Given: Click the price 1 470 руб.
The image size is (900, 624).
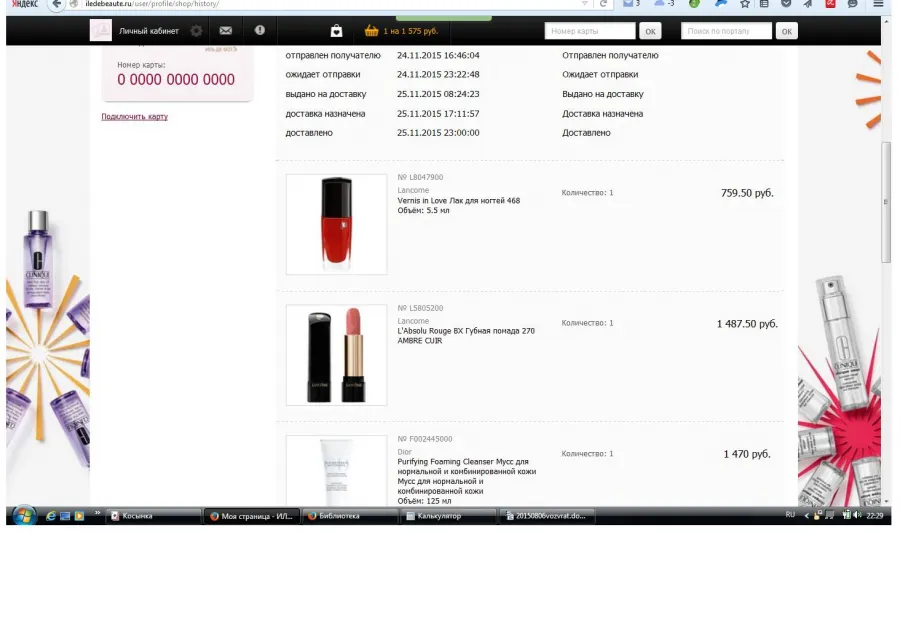Looking at the screenshot, I should (747, 454).
